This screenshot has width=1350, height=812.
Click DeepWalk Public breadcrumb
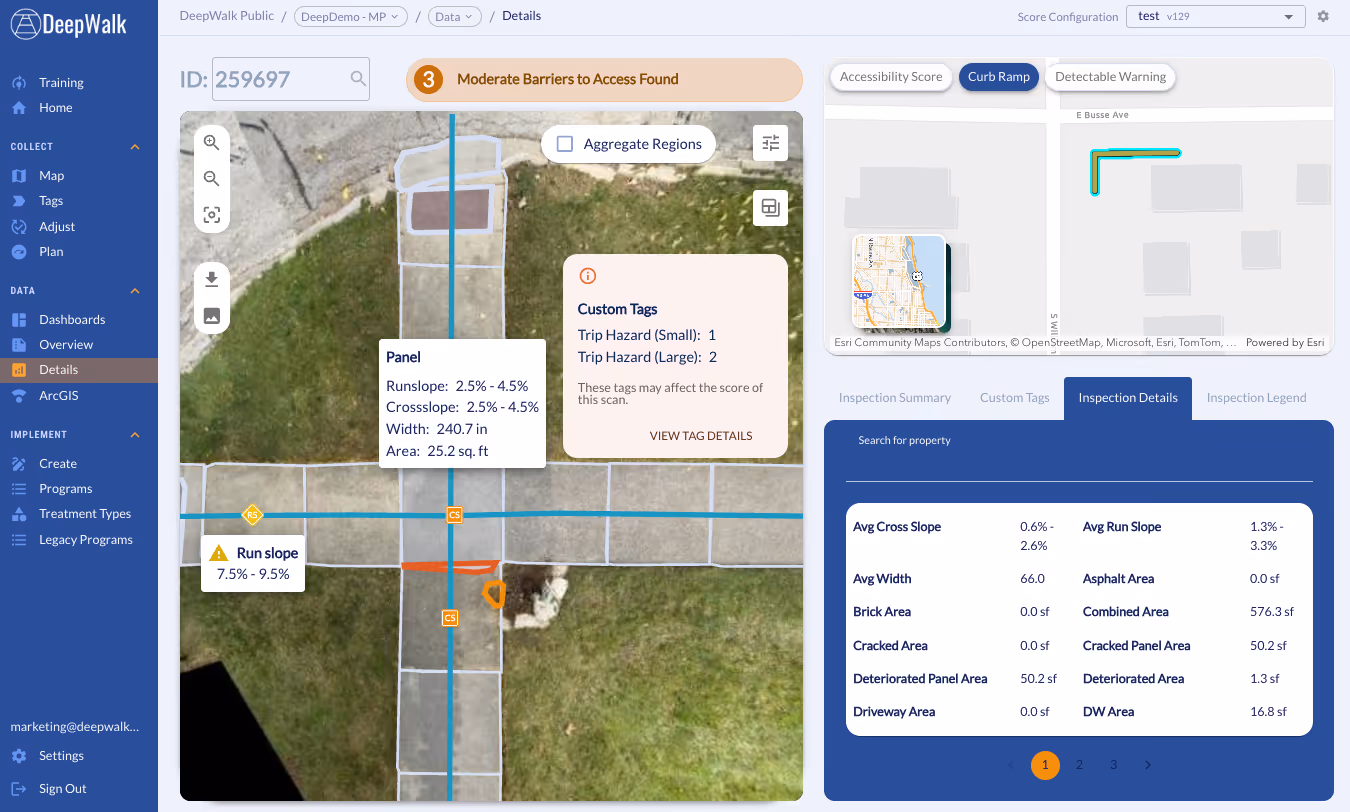[227, 16]
